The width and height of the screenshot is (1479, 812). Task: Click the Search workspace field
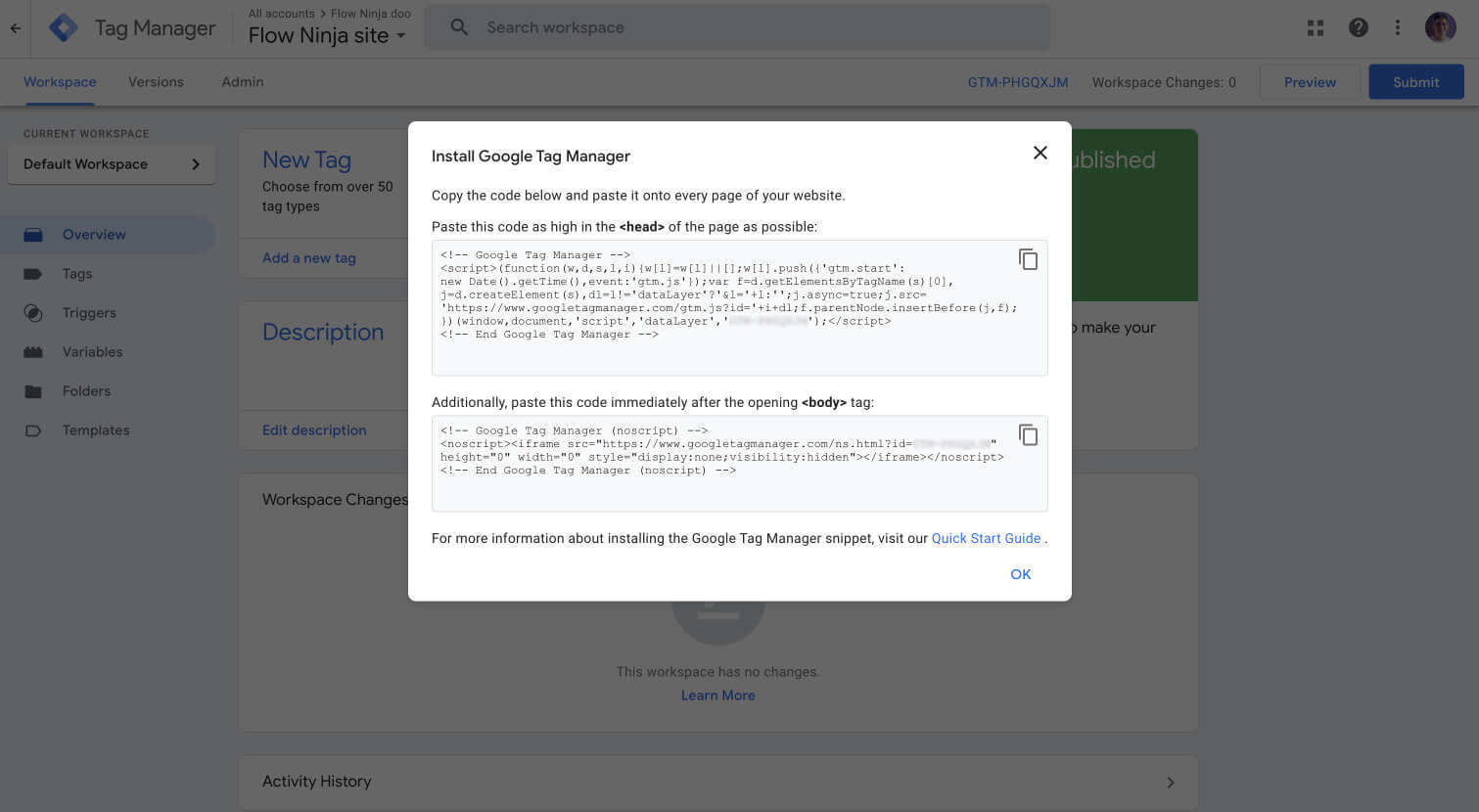(x=737, y=27)
